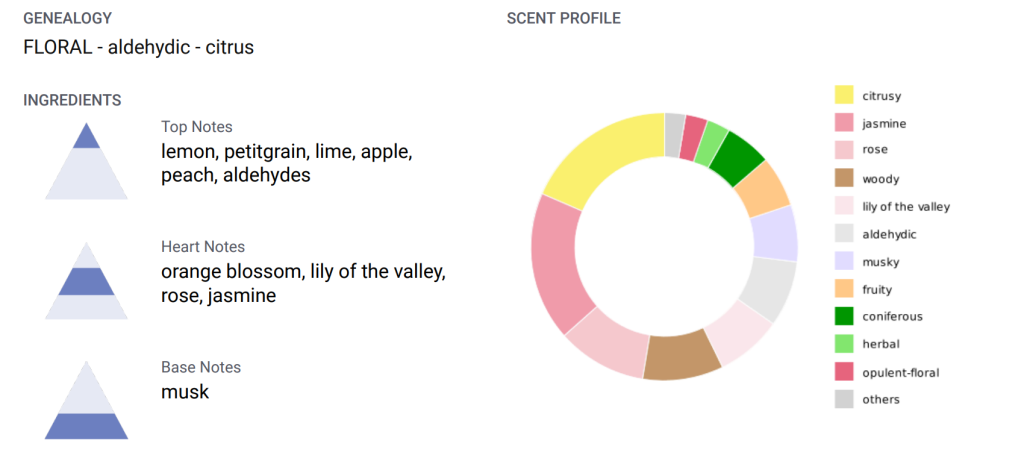Click the musky lavender legend swatch
This screenshot has width=1024, height=452.
(844, 262)
